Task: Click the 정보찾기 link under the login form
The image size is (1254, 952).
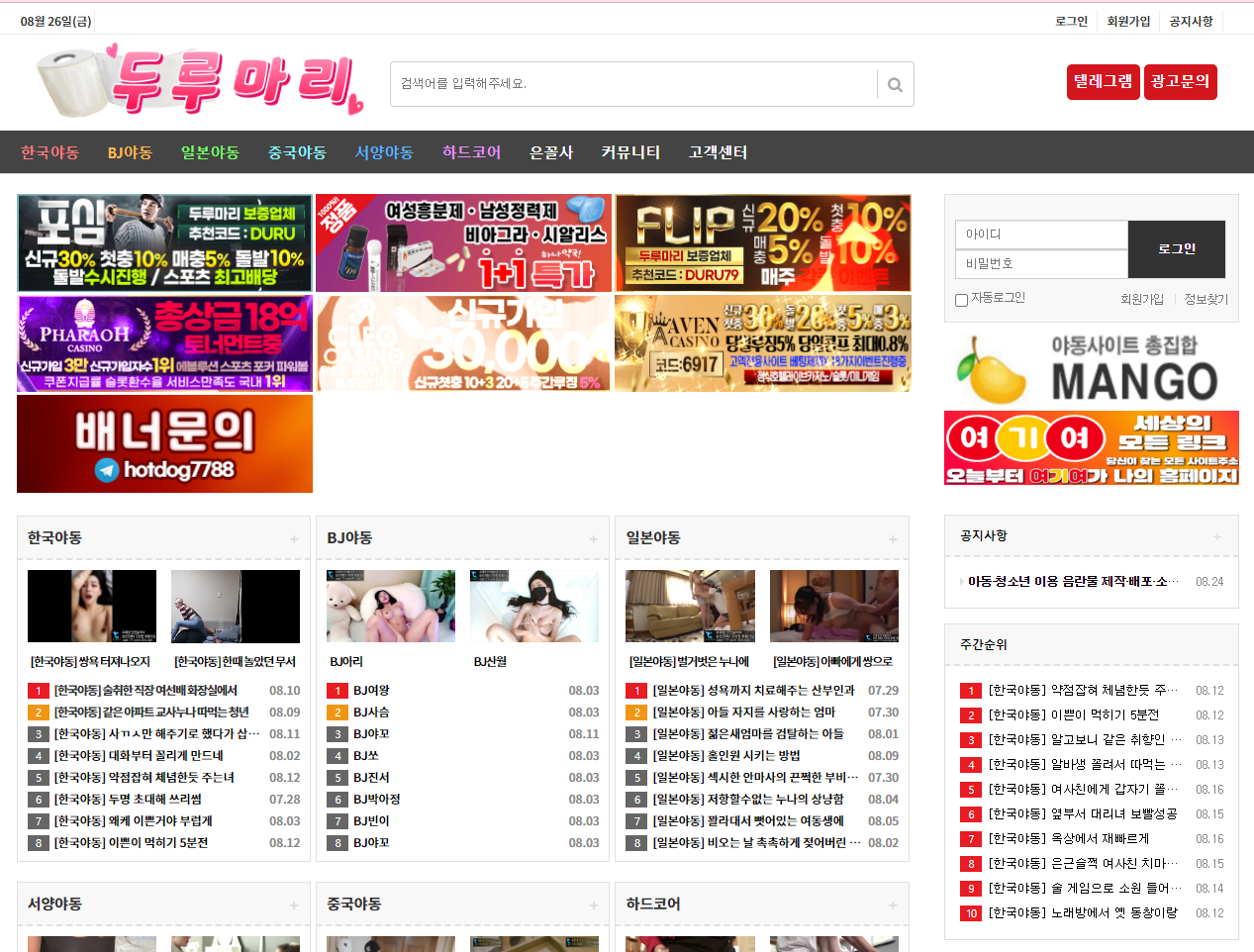Action: 1206,299
